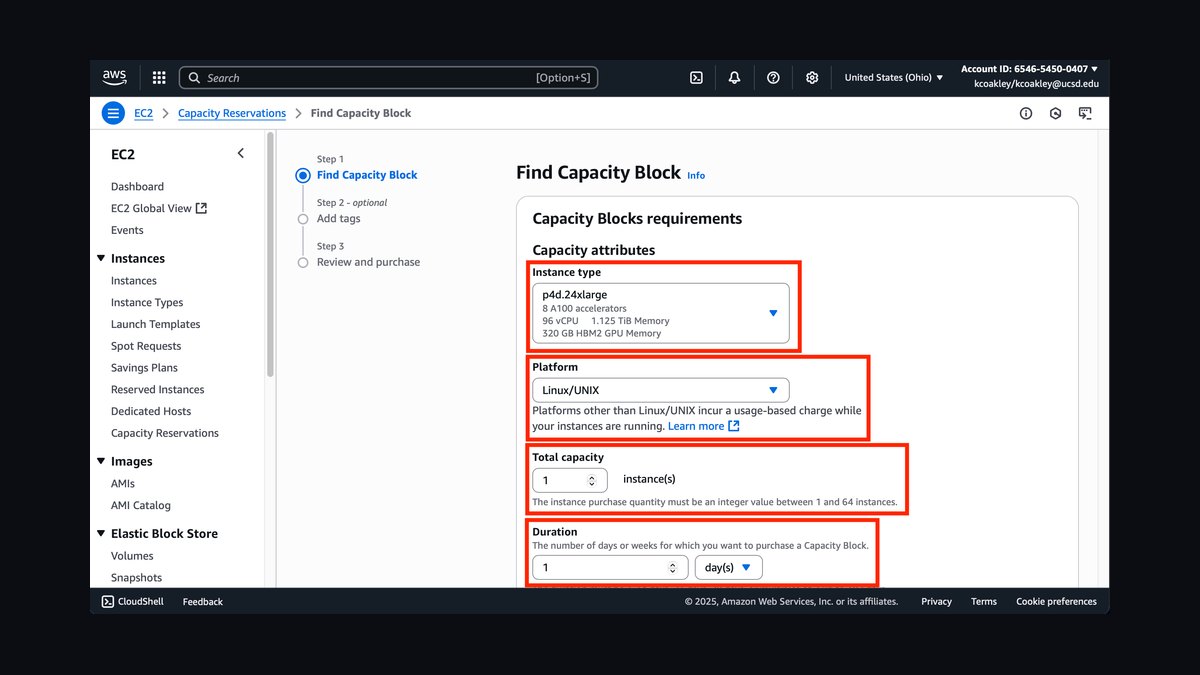Open the AWS home logo
The height and width of the screenshot is (675, 1200).
point(114,77)
